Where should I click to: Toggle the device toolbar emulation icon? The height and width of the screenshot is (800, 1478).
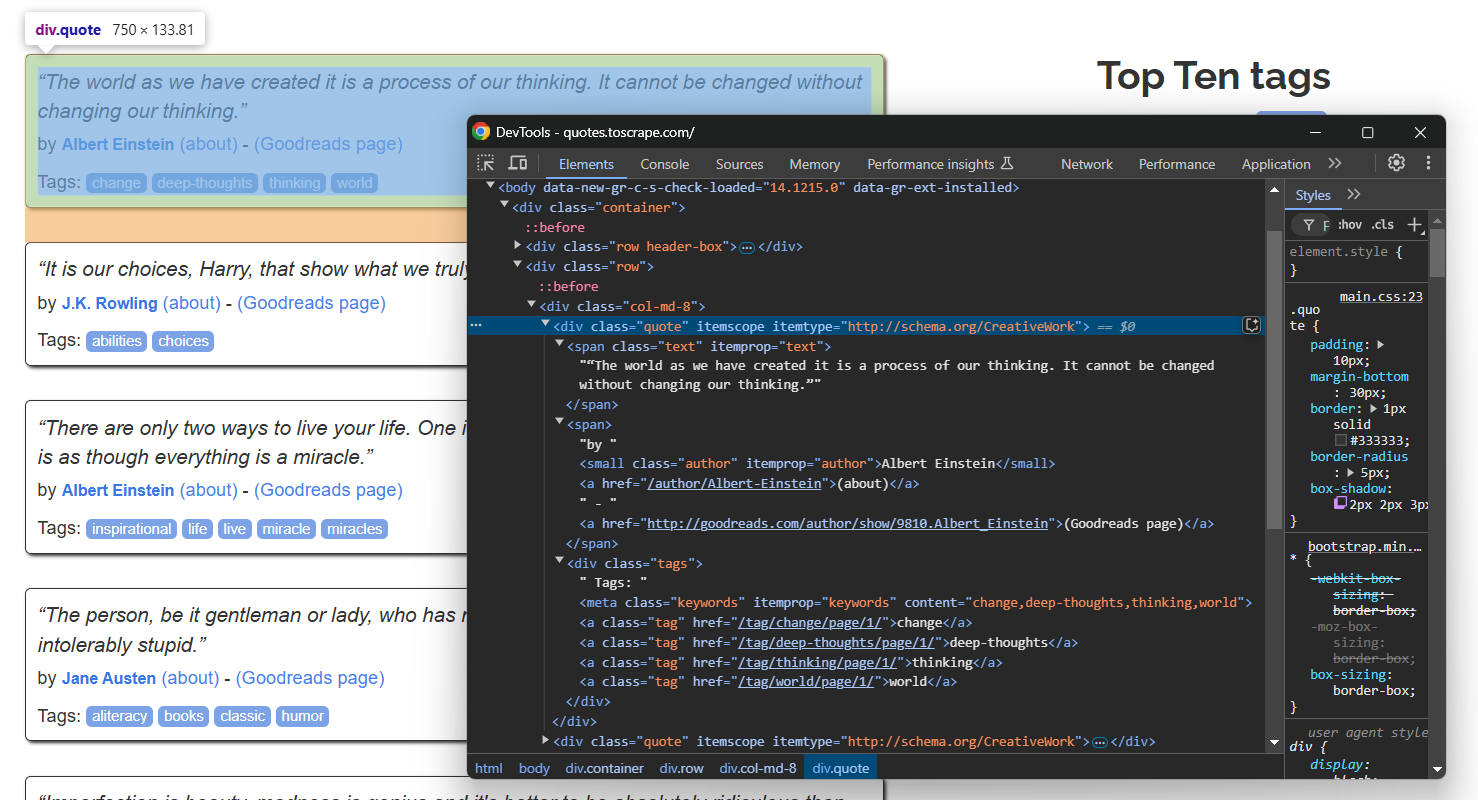coord(517,163)
